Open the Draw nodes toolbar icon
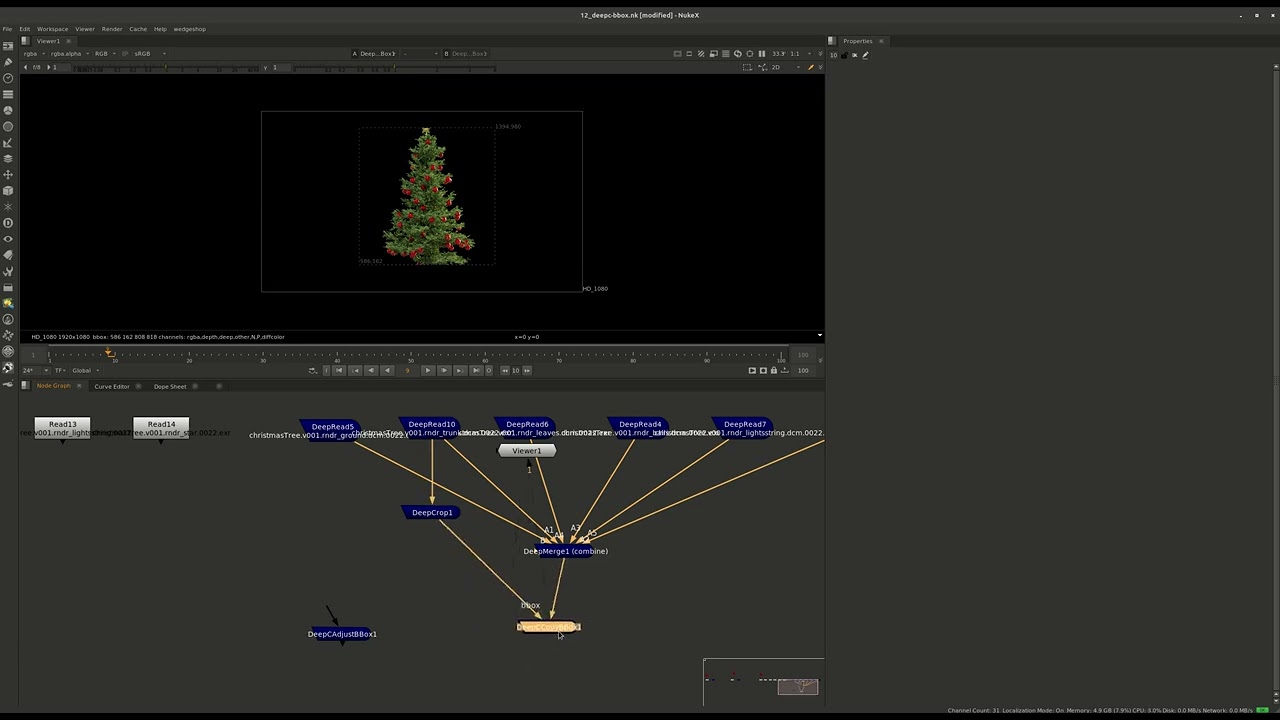The height and width of the screenshot is (720, 1280). pyautogui.click(x=8, y=62)
